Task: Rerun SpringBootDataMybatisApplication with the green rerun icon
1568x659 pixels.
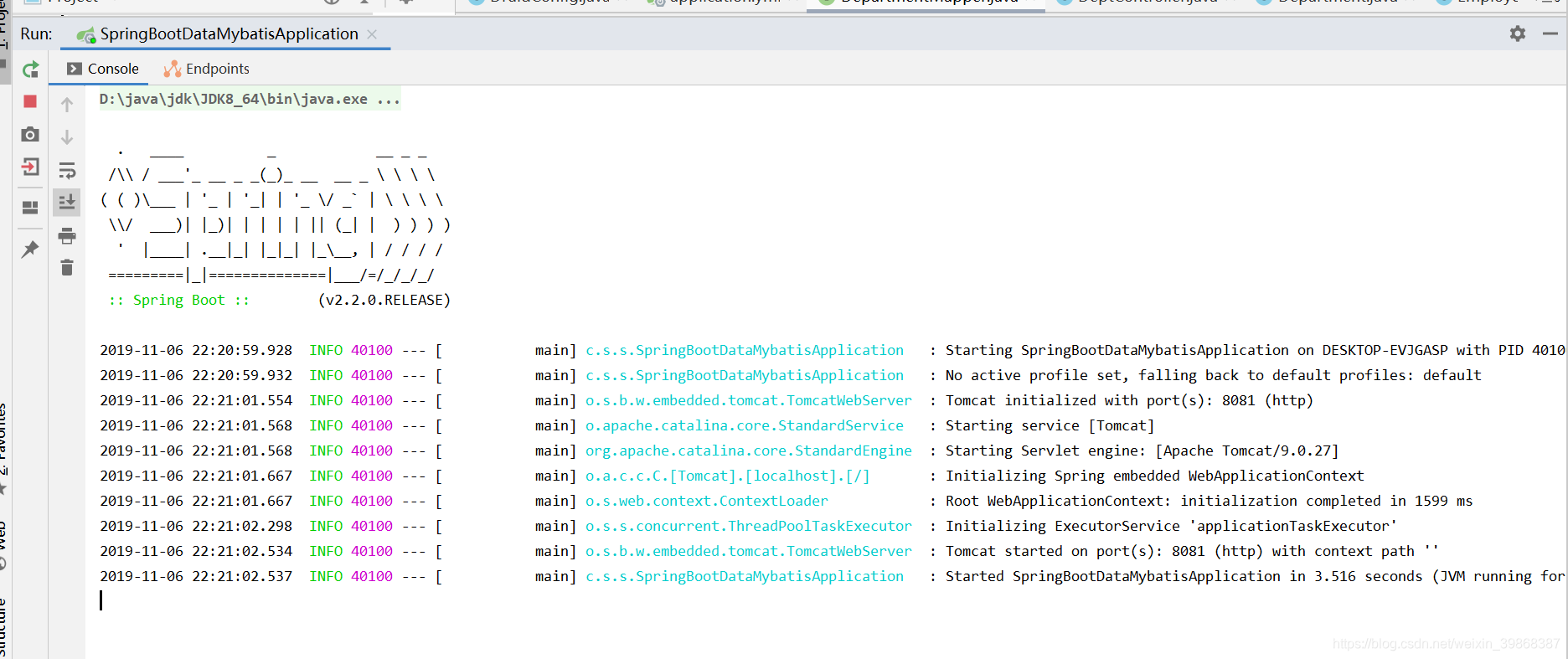Action: pos(30,70)
